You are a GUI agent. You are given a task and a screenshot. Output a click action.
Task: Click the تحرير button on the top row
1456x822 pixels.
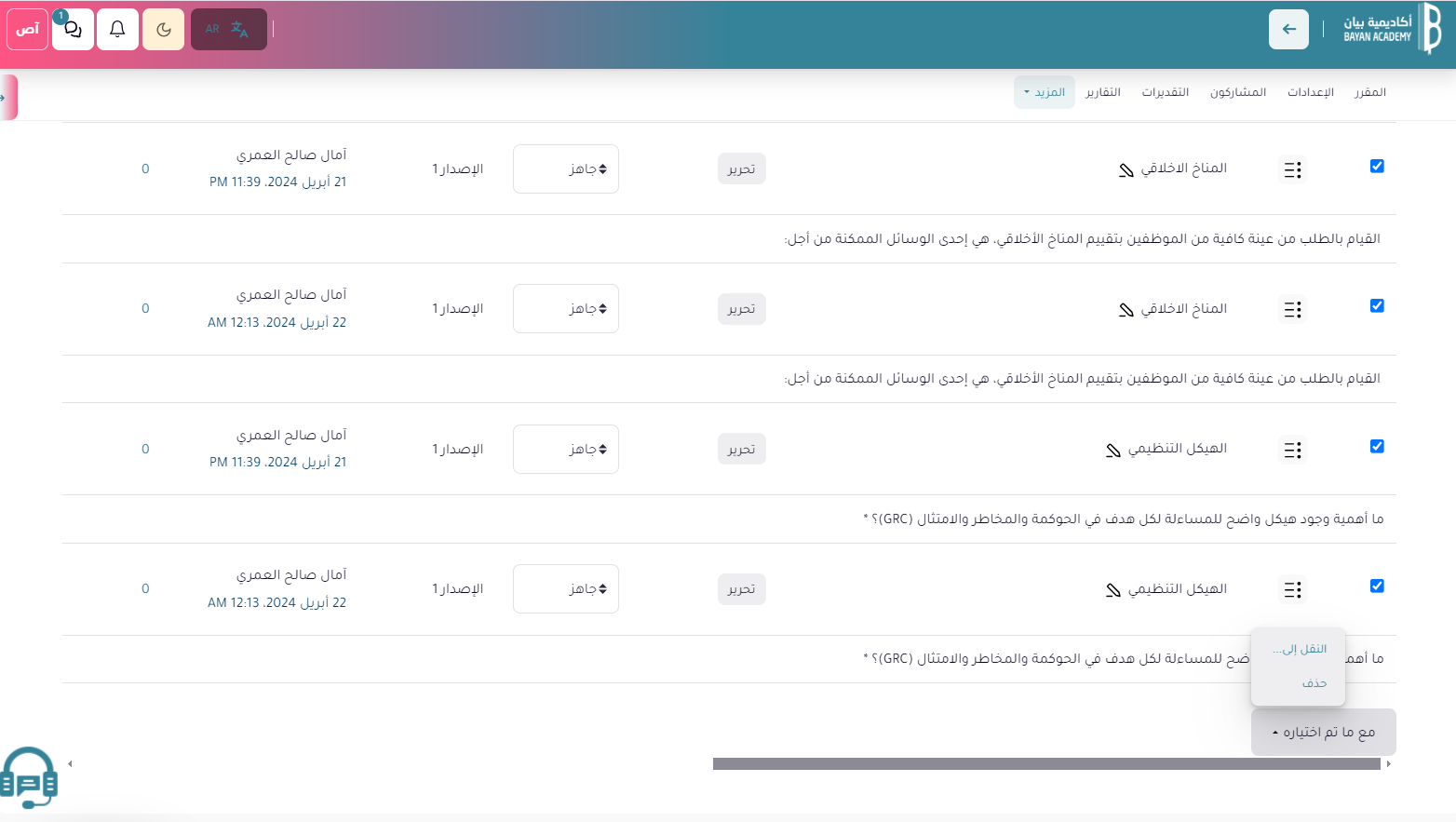pyautogui.click(x=741, y=168)
